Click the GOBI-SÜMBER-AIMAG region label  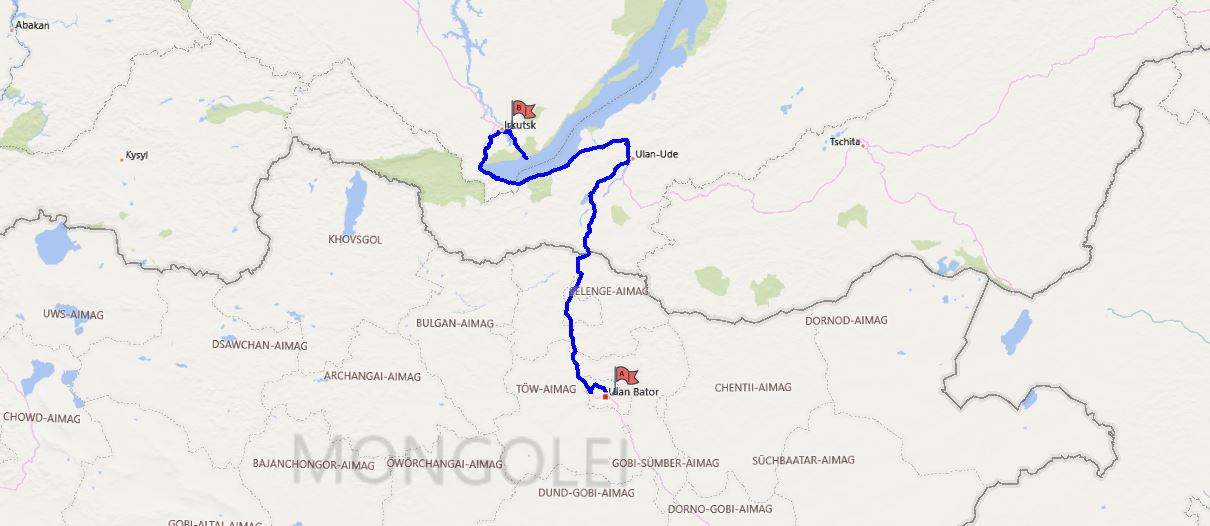(665, 463)
